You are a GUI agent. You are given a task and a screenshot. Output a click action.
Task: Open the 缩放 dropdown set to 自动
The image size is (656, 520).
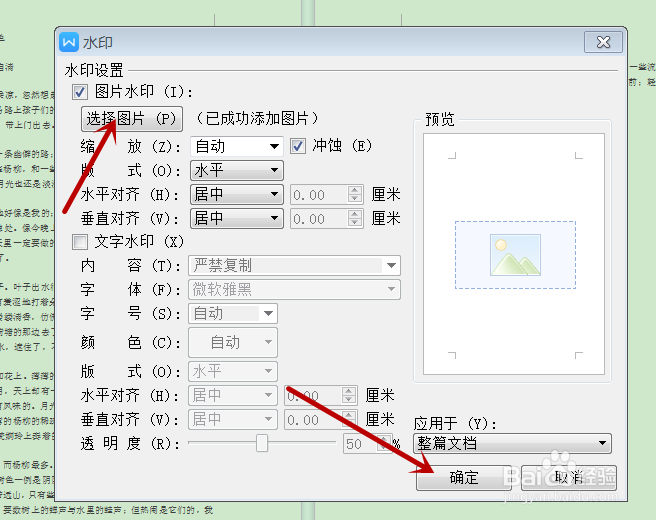pos(237,146)
